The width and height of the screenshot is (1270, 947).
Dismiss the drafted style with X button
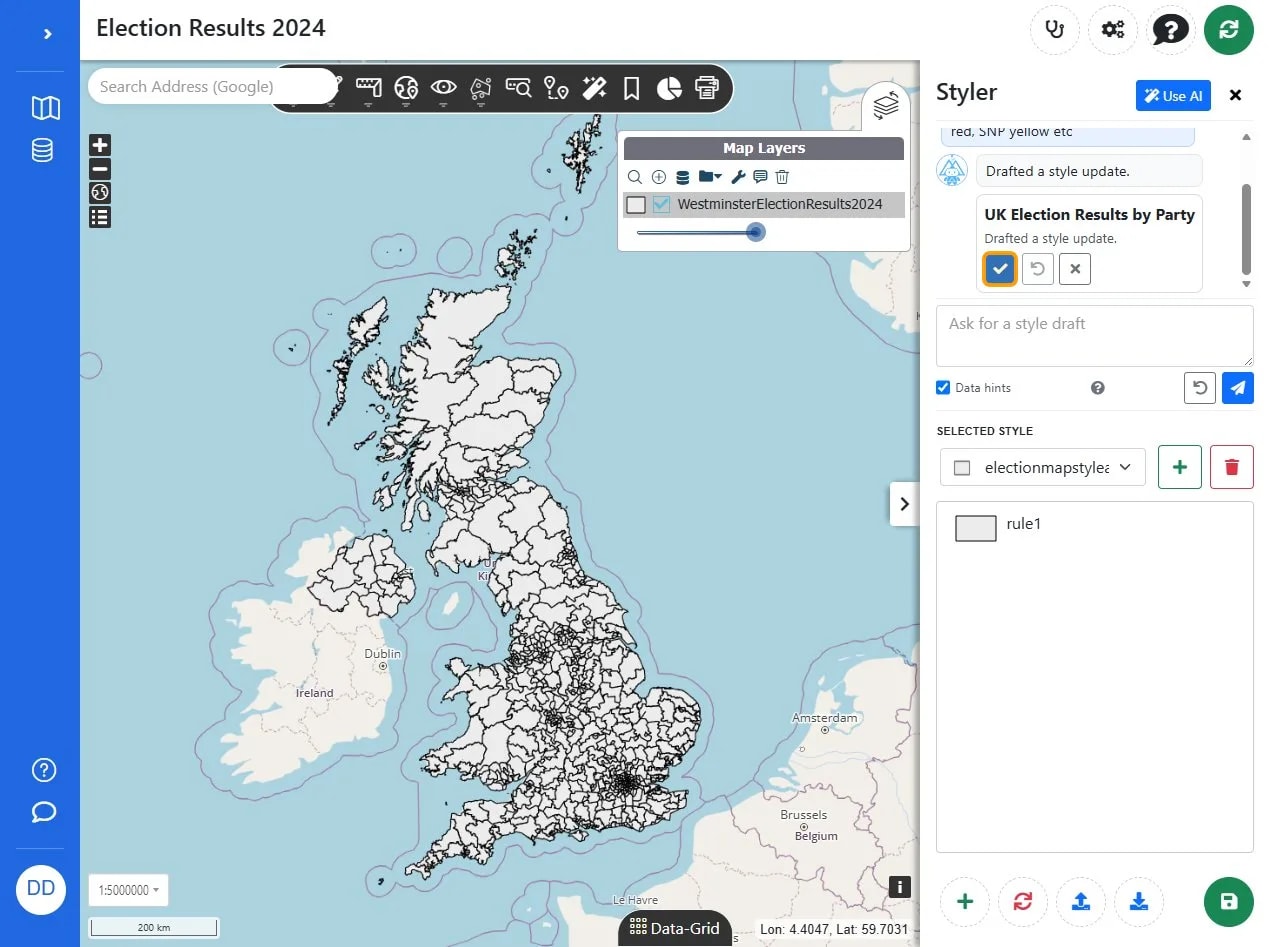pos(1075,269)
